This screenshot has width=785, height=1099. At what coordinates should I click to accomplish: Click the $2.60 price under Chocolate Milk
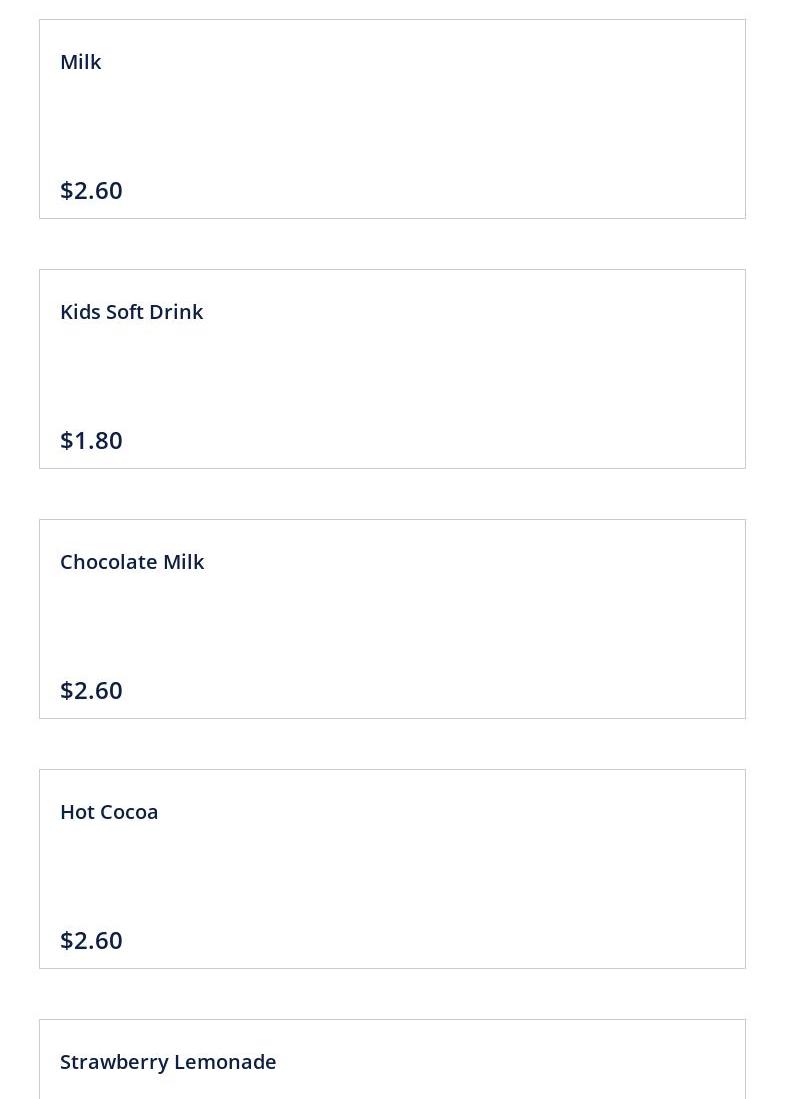tap(91, 690)
